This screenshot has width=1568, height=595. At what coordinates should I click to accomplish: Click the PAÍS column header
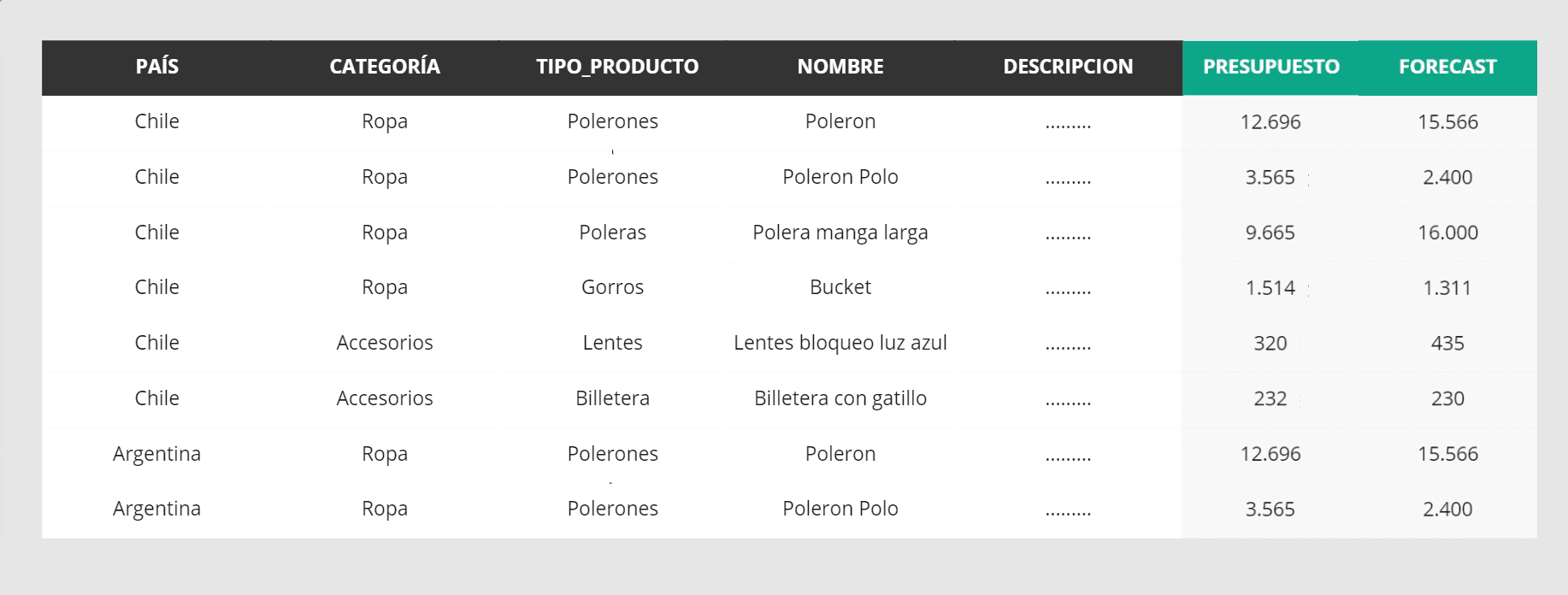click(157, 67)
